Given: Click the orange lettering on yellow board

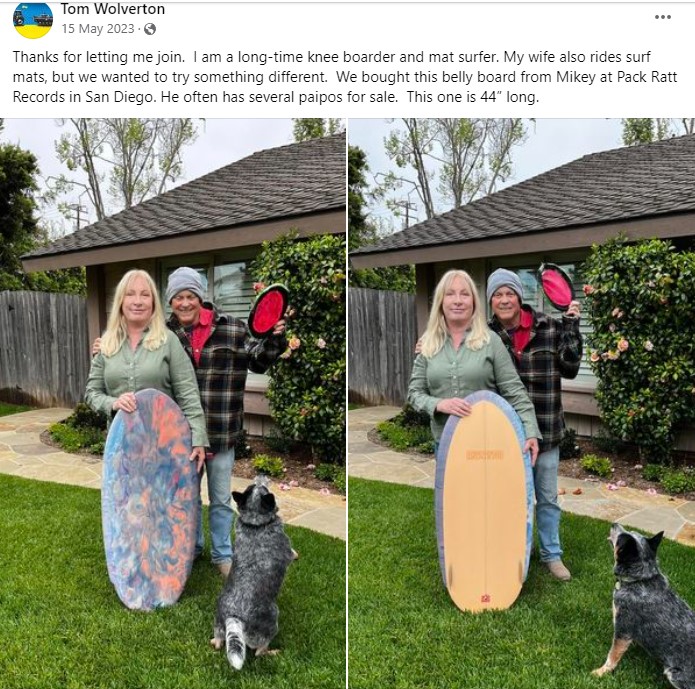Looking at the screenshot, I should (484, 455).
